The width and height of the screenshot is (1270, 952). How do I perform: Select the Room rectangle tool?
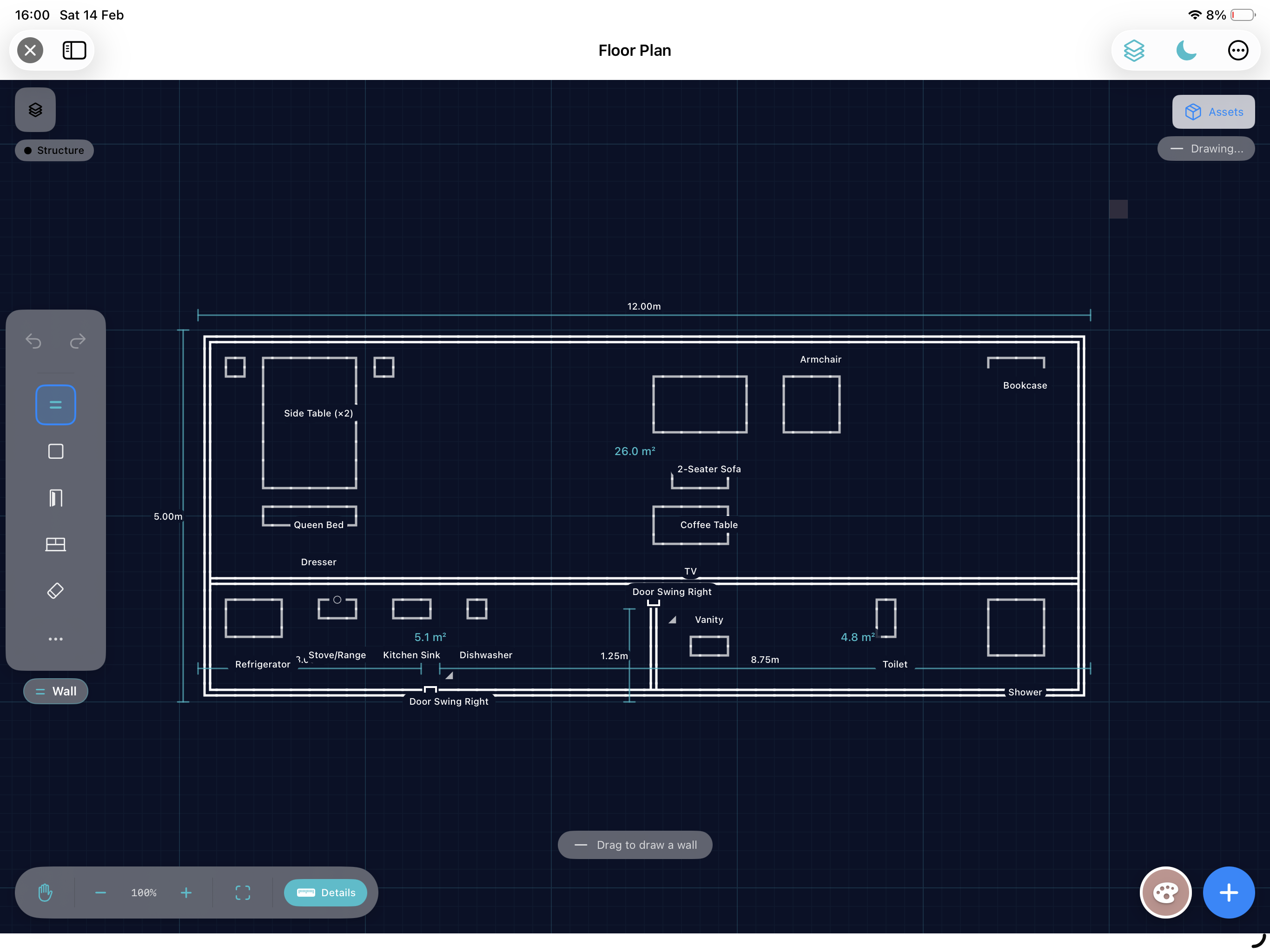[x=55, y=451]
